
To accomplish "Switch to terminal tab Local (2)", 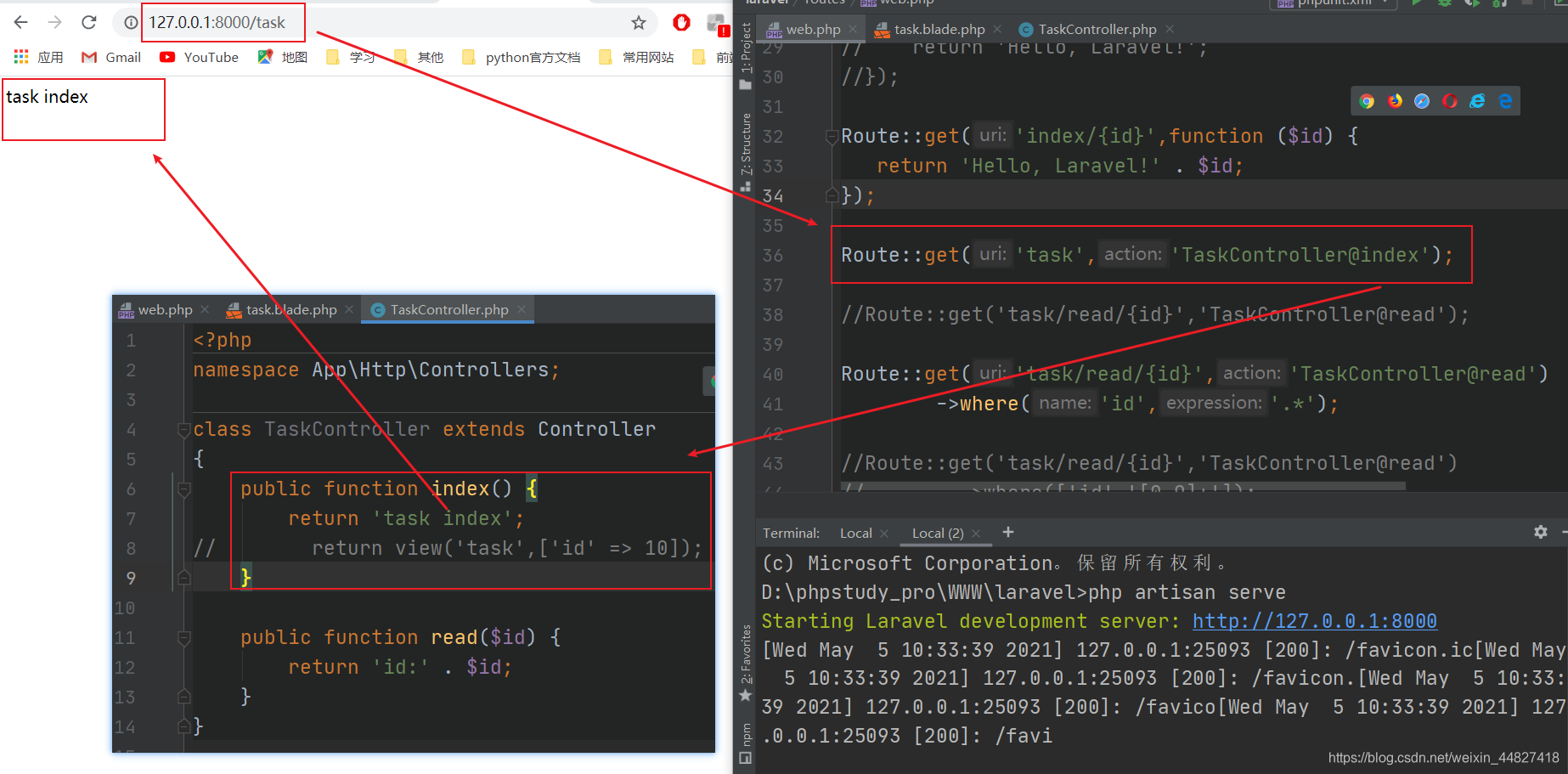I will tap(938, 533).
